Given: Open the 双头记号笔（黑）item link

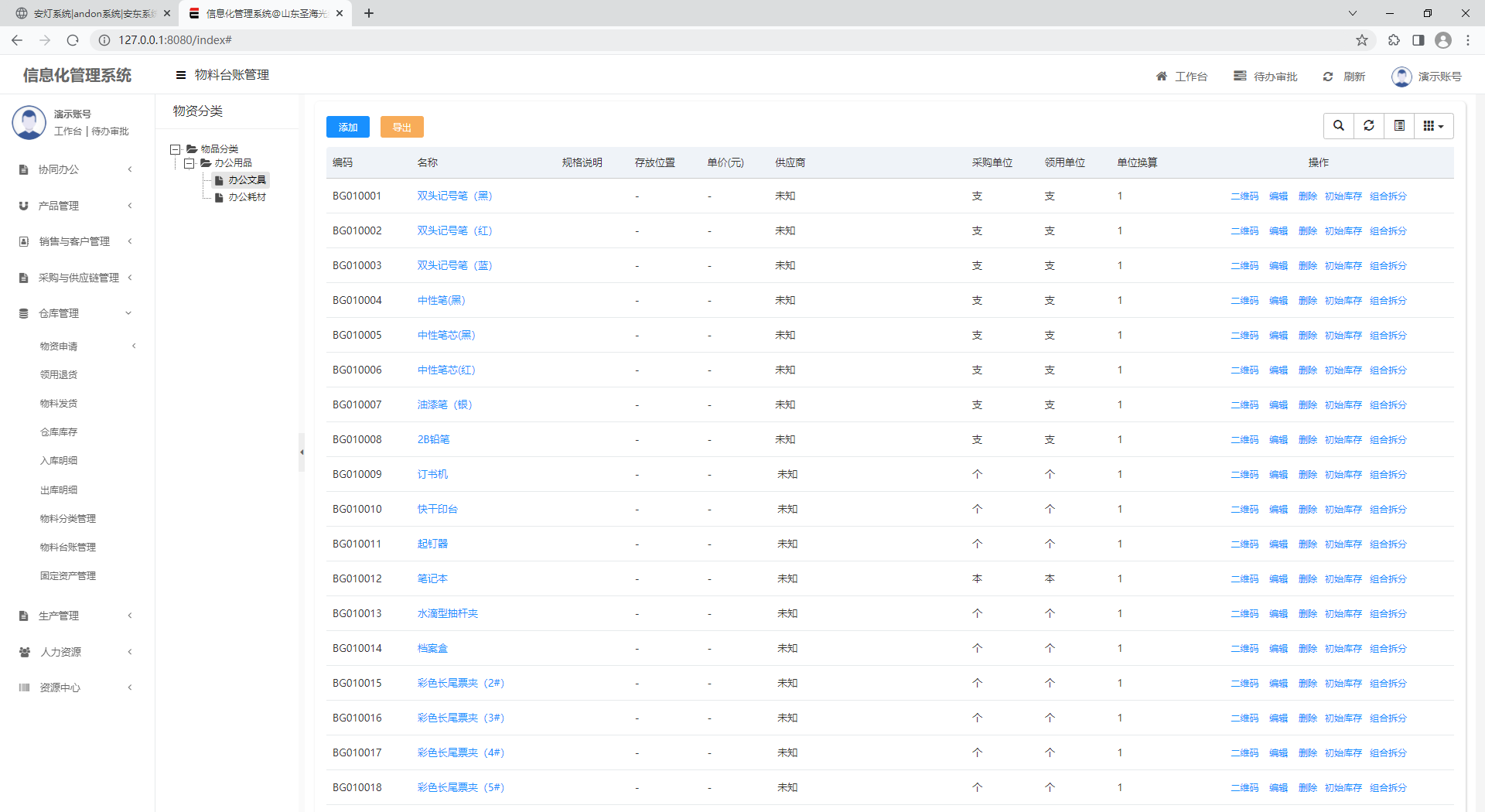Looking at the screenshot, I should [455, 196].
